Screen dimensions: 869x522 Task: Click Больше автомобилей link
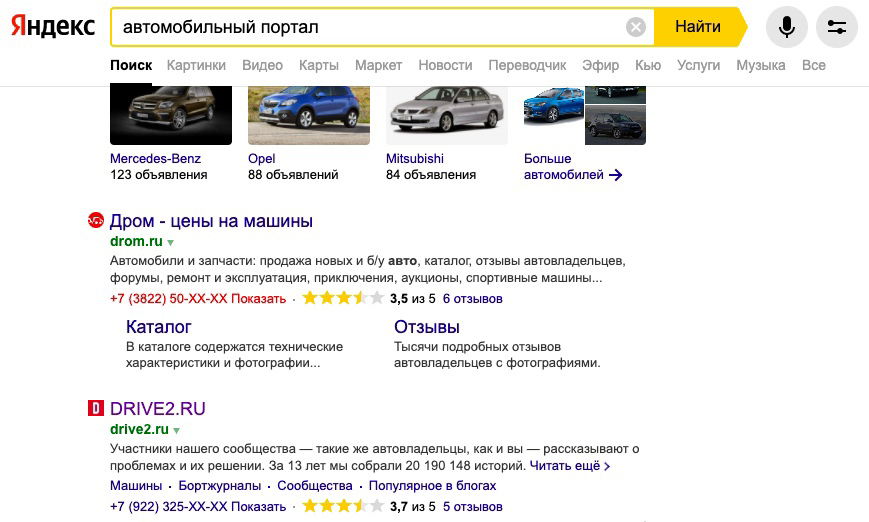click(564, 167)
